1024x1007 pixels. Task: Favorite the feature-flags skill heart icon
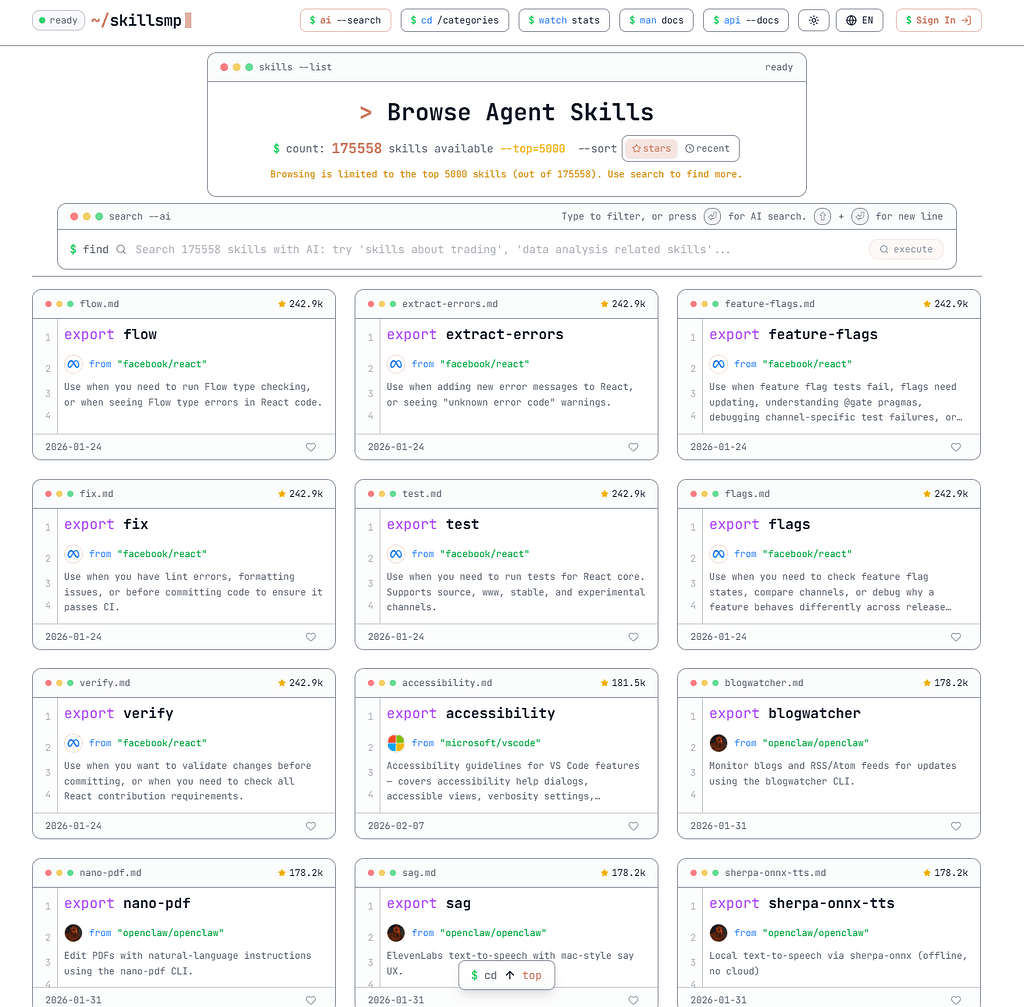click(x=956, y=447)
